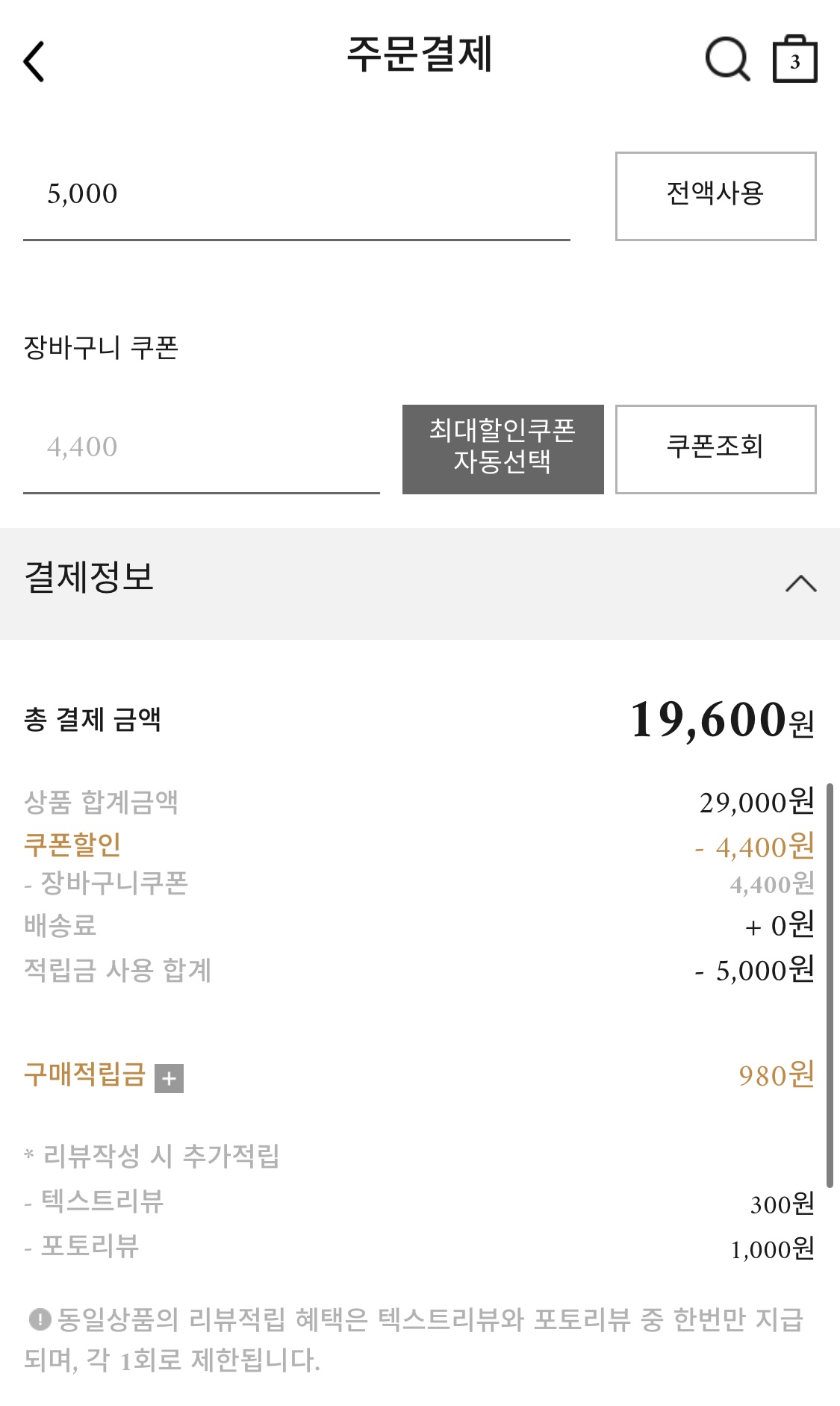Tap the 결제정보 section header
This screenshot has height=1406, width=840.
coord(90,578)
